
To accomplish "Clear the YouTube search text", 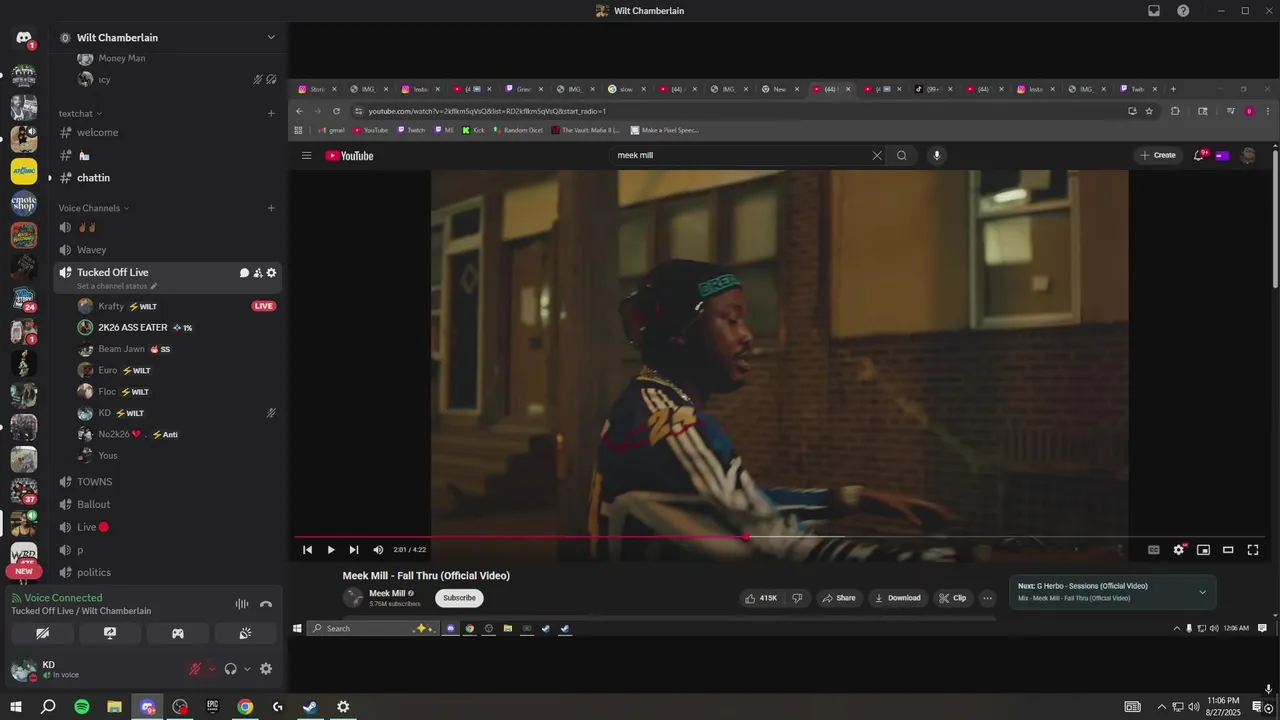I will click(x=877, y=155).
